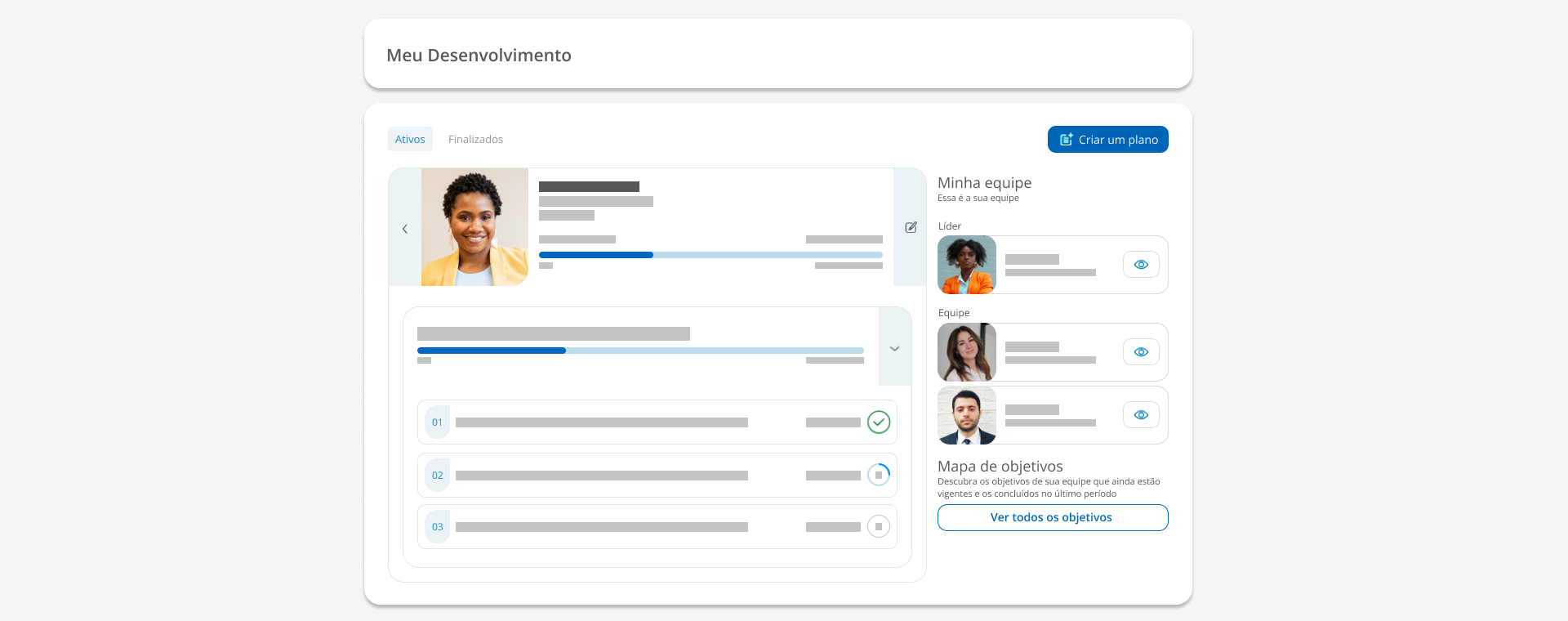Click the user's profile photo in yellow blazer
Image resolution: width=1568 pixels, height=621 pixels.
pyautogui.click(x=474, y=227)
